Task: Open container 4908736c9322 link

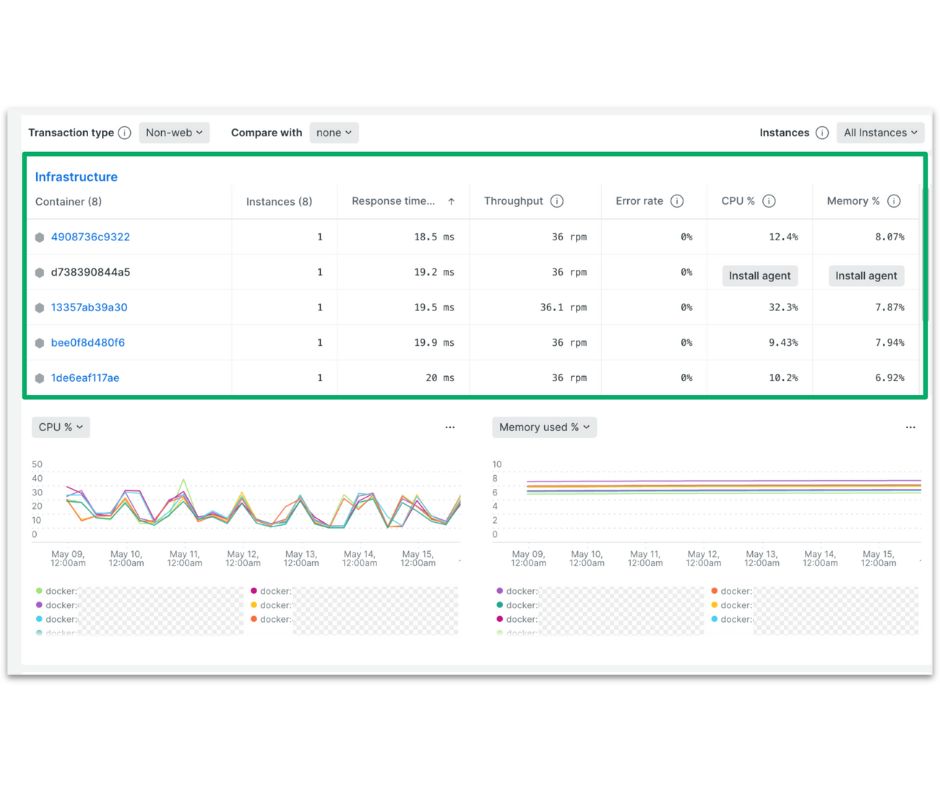Action: click(91, 237)
